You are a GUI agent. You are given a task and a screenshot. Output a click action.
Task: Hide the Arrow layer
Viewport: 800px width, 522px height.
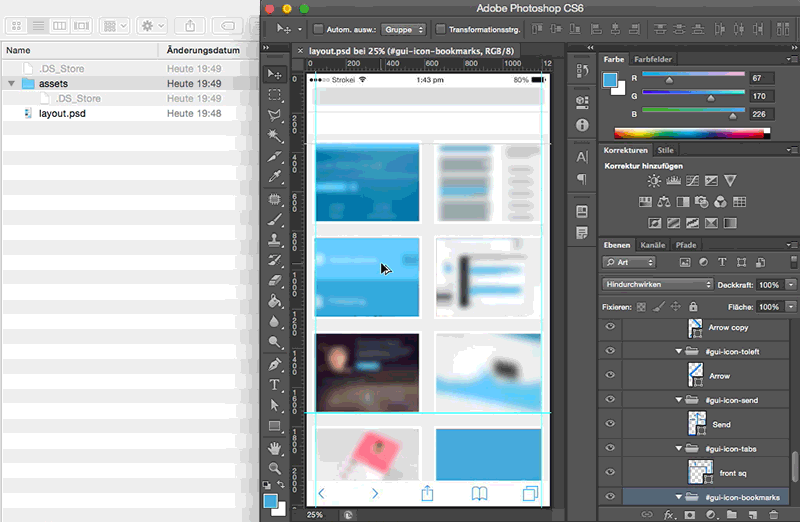[x=610, y=375]
